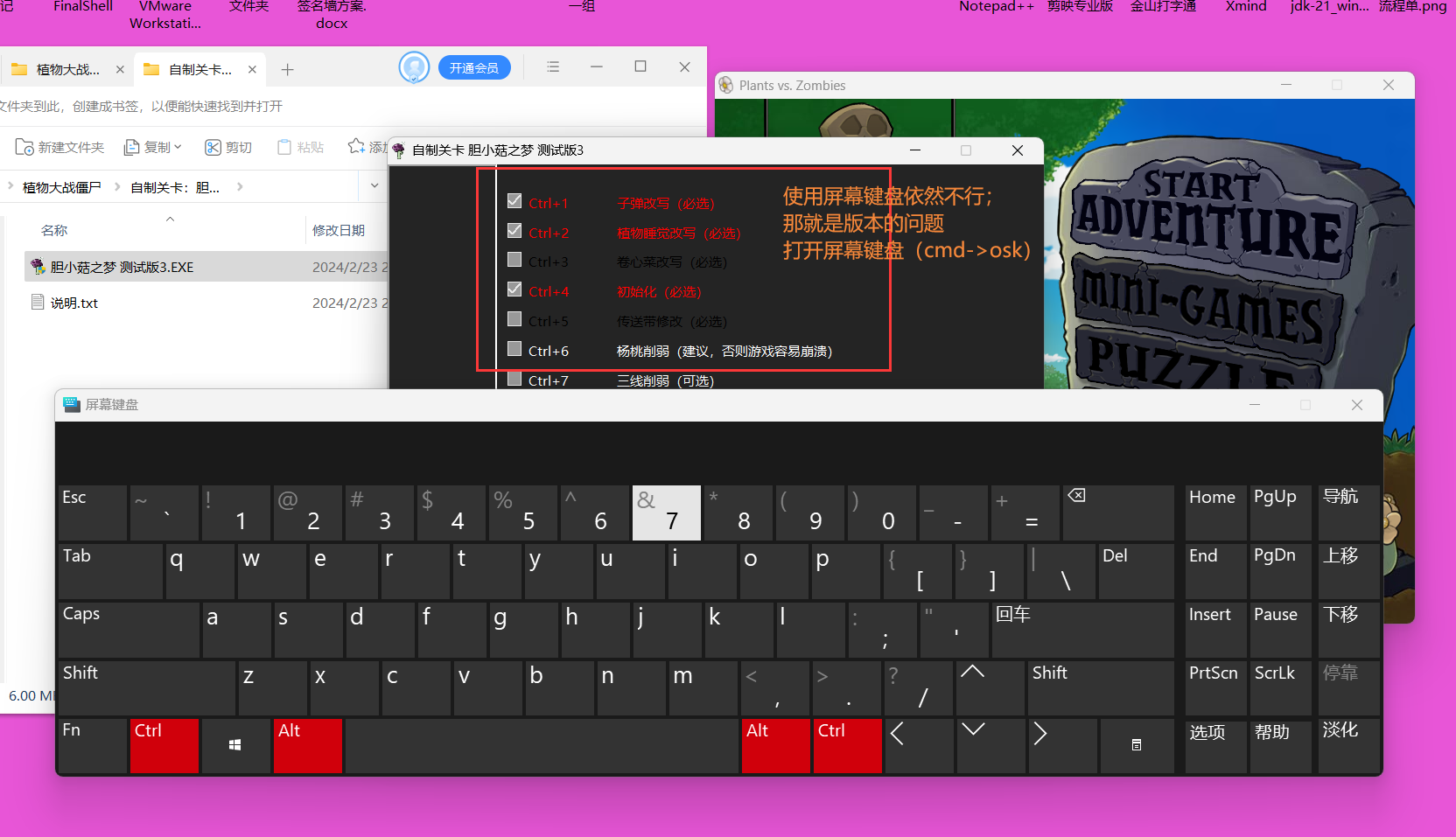This screenshot has height=837, width=1456.
Task: Click 帮助 on the on-screen keyboard
Action: tap(1280, 745)
